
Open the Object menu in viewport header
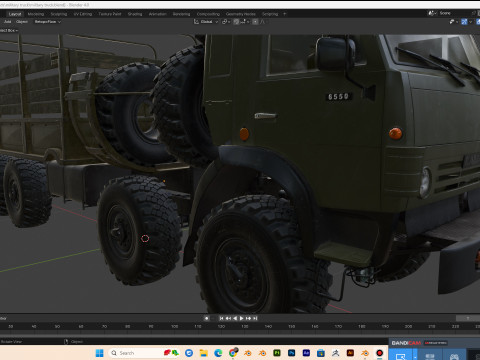pyautogui.click(x=22, y=22)
